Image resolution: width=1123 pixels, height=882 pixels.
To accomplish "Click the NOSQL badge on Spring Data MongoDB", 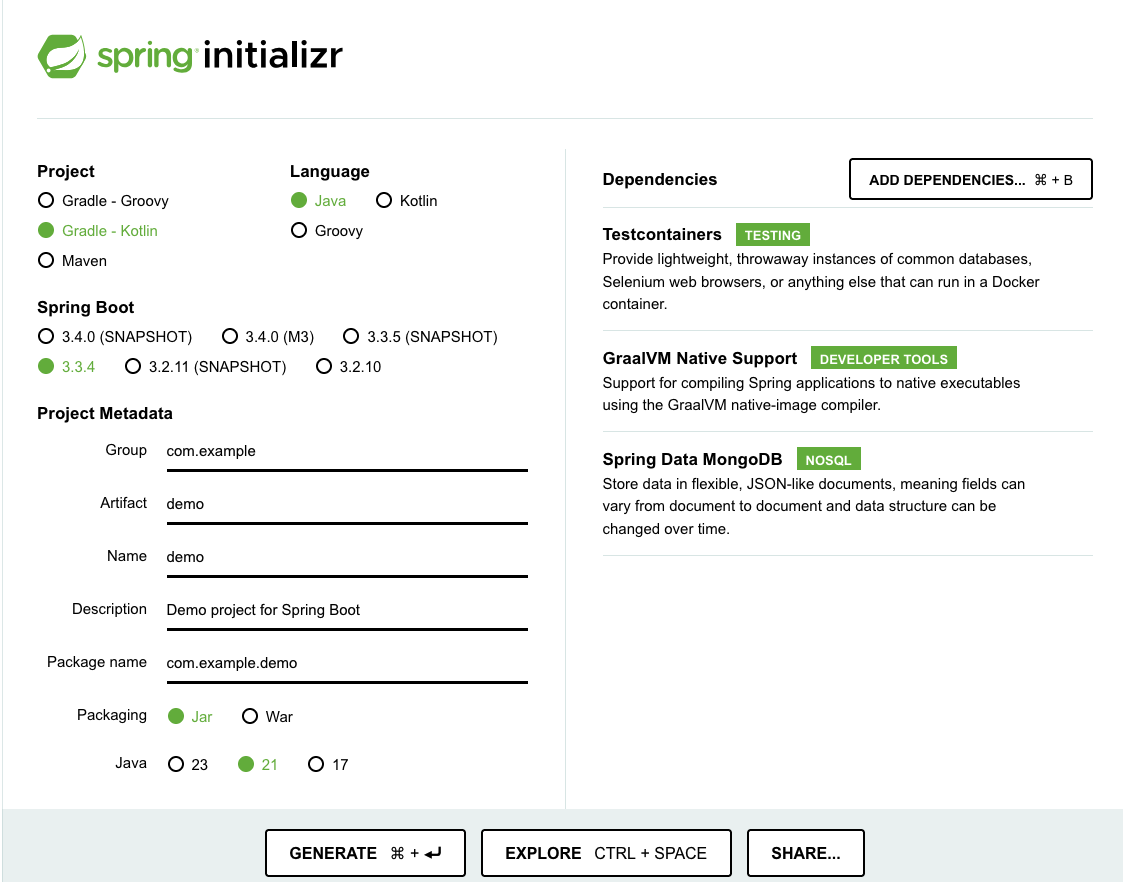I will click(829, 458).
